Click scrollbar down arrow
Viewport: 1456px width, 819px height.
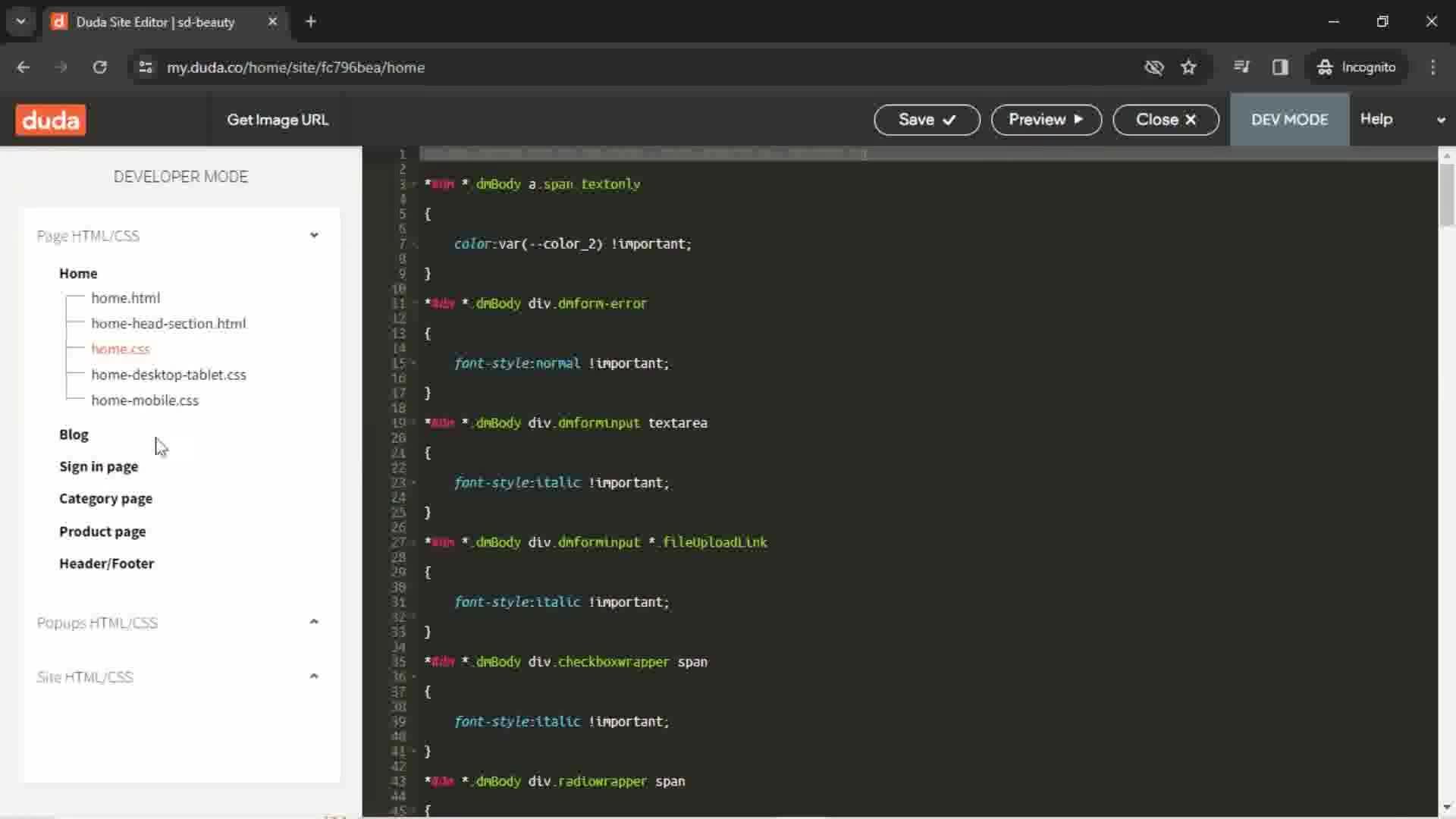click(1447, 807)
